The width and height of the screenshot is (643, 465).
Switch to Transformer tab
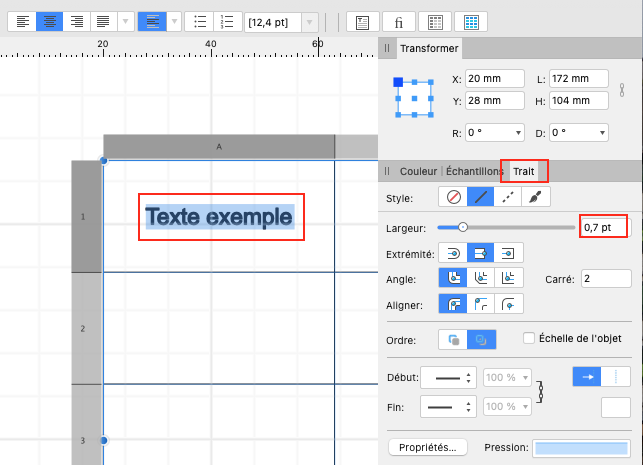coord(429,48)
